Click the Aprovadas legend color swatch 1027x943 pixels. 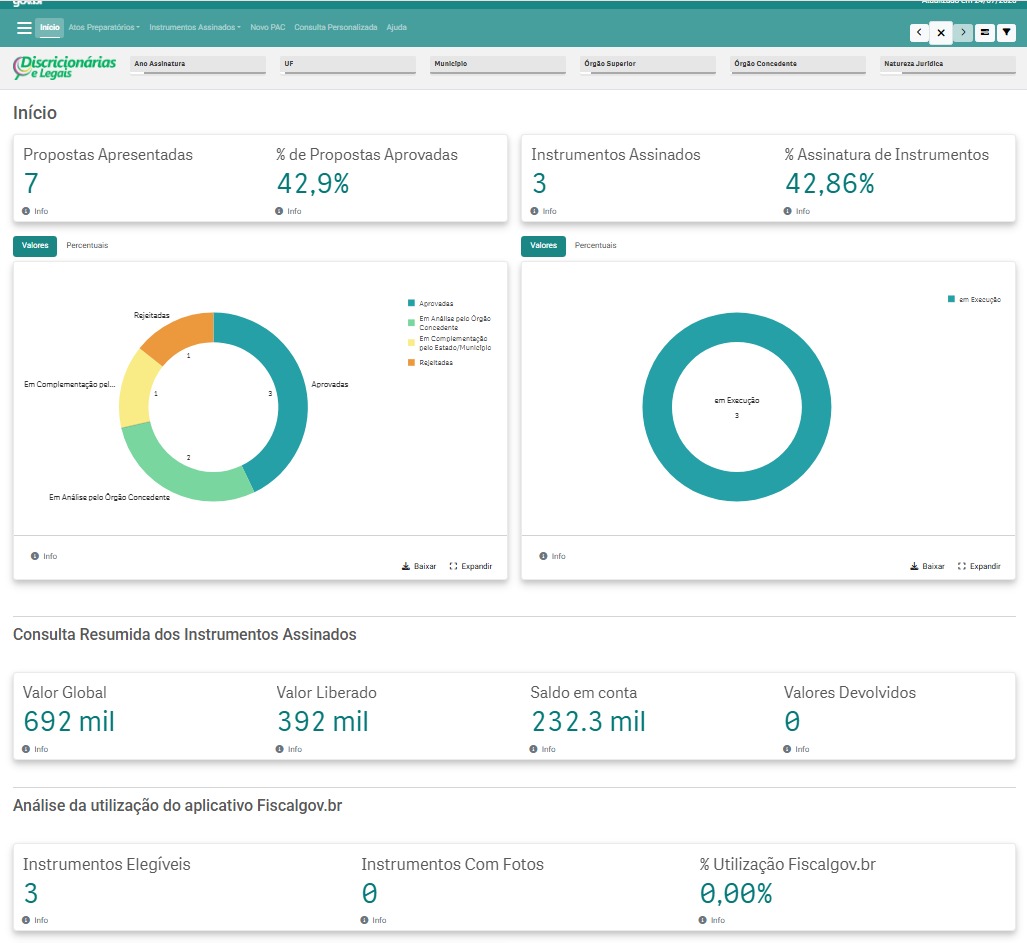[411, 303]
